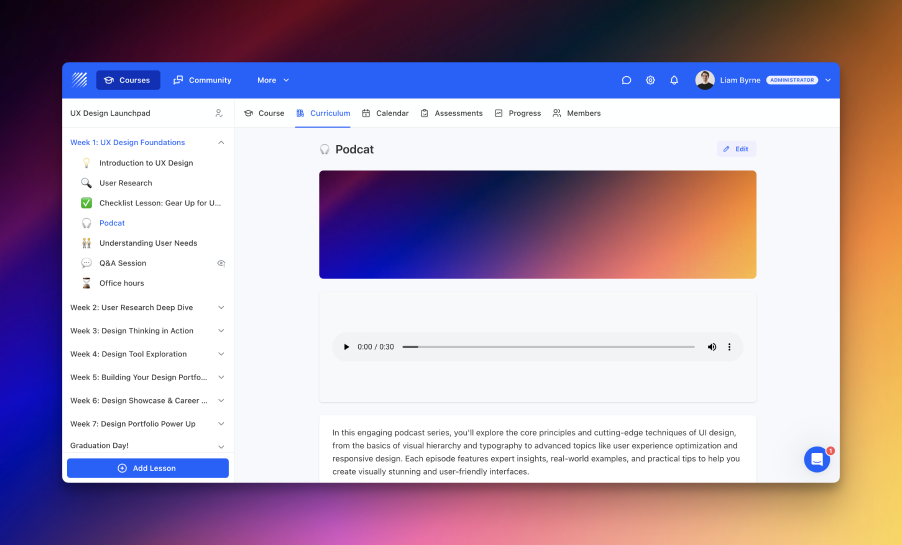Select the Podcat lesson in sidebar
Viewport: 902px width, 545px height.
coord(112,223)
